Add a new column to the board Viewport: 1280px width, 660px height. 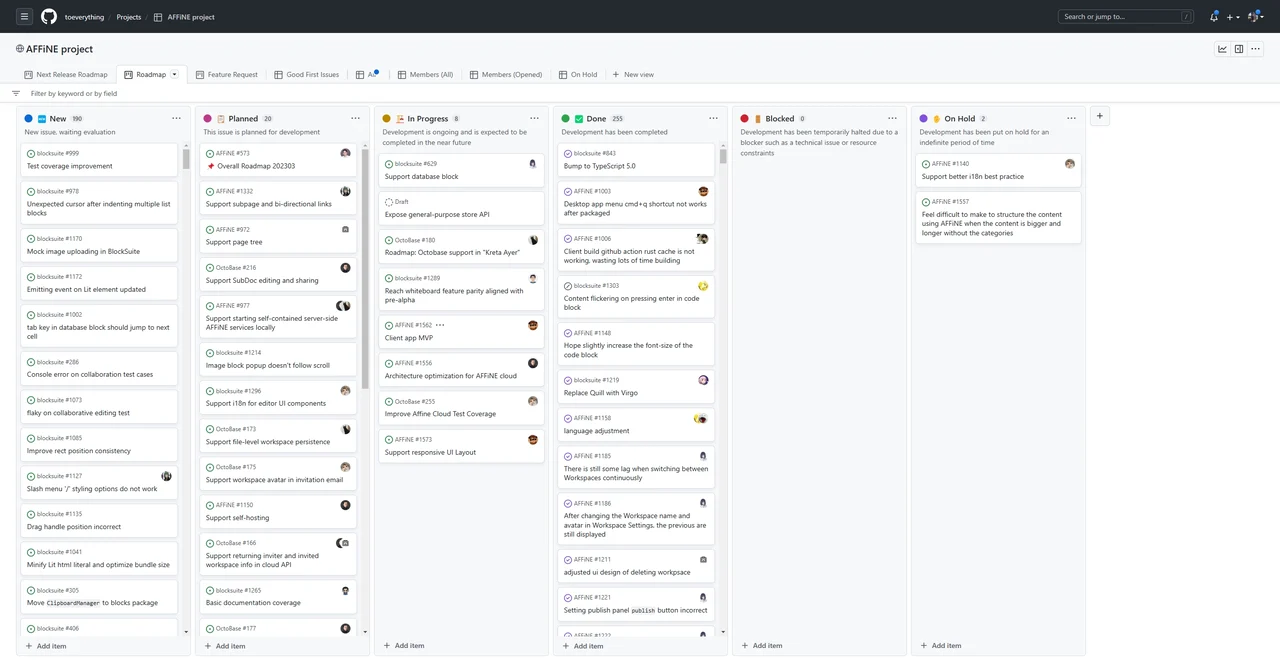[x=1099, y=116]
